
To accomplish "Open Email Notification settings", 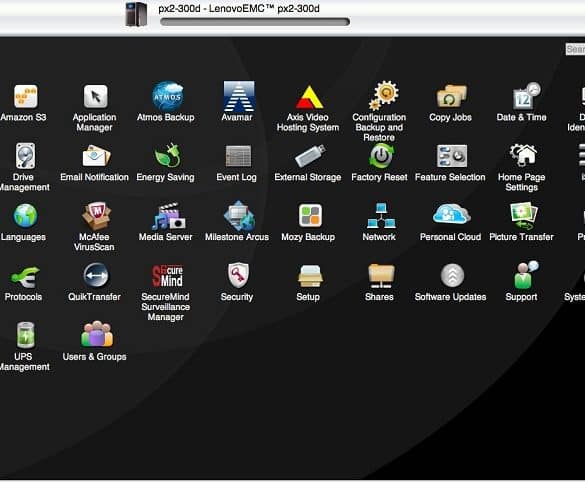I will pos(96,156).
